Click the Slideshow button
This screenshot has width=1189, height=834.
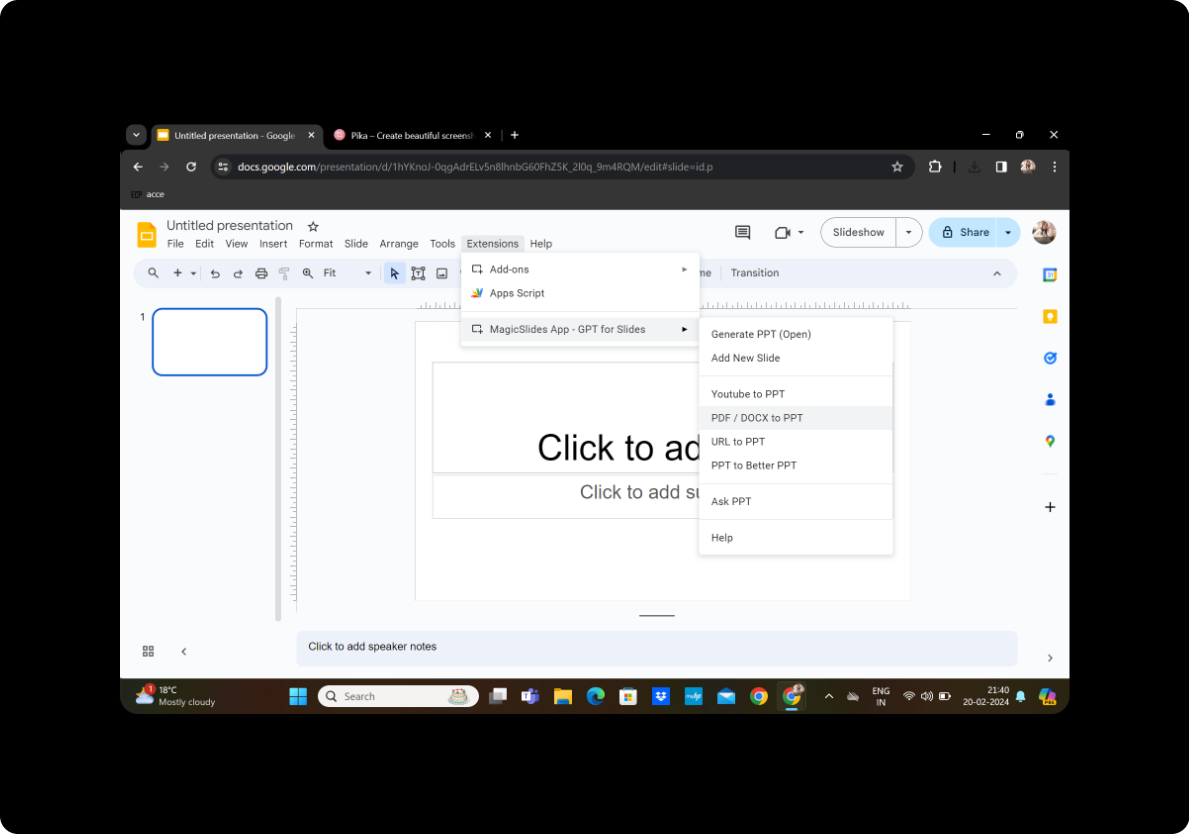(858, 233)
